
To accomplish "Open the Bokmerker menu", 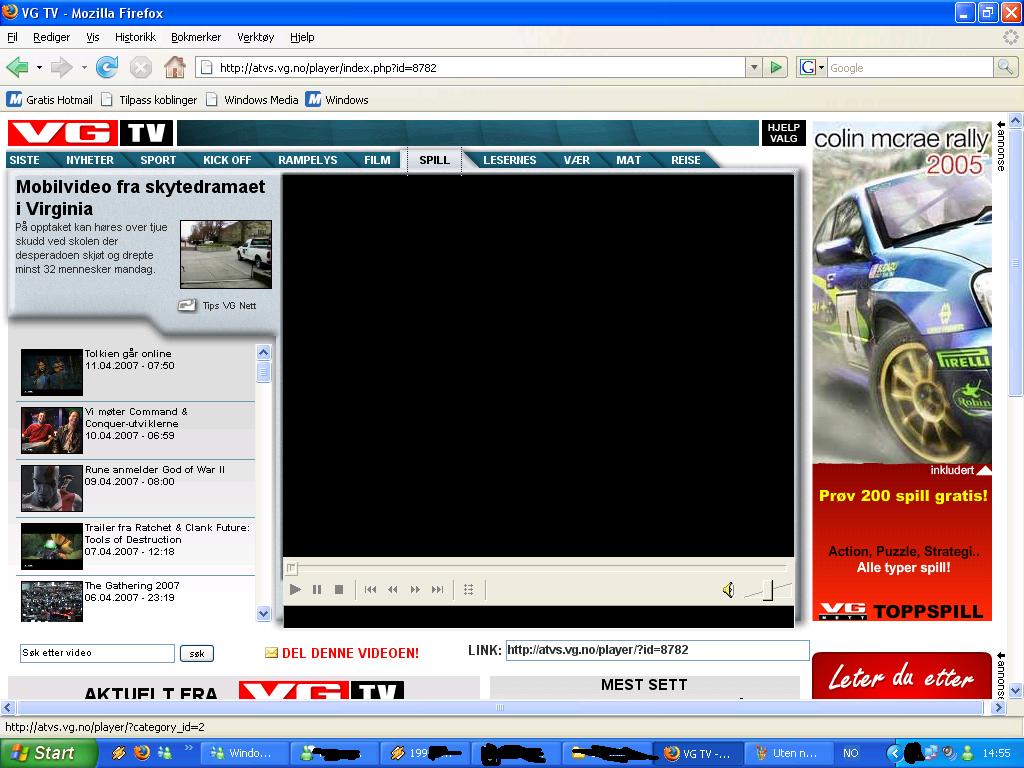I will (196, 37).
